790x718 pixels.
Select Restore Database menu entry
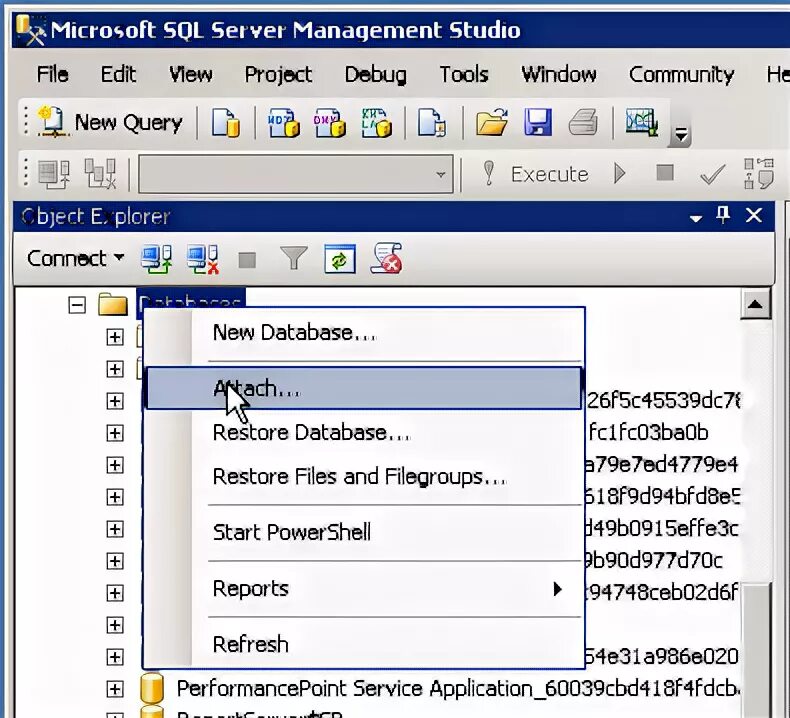tap(364, 433)
